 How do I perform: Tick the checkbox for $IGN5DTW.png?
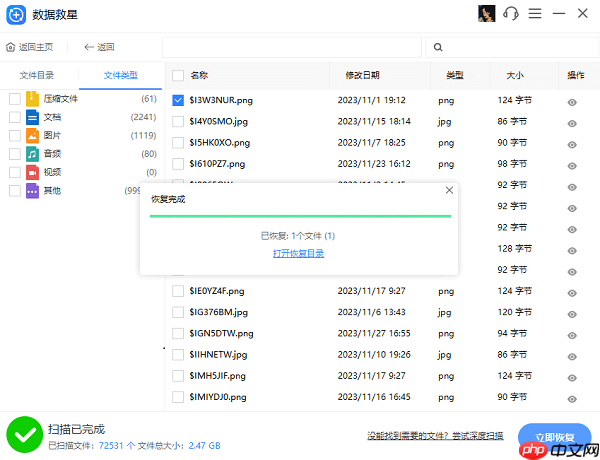178,333
